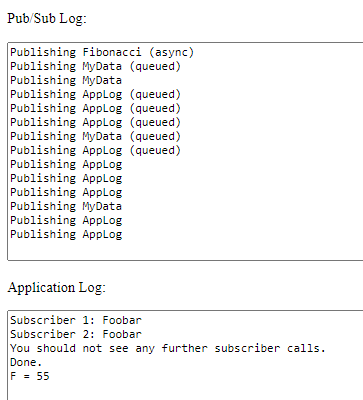Click the 'You should not see any further' line
Viewport: 363px width, 400px height.
coord(168,348)
